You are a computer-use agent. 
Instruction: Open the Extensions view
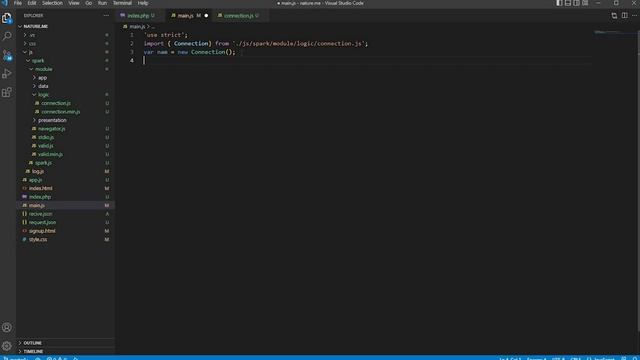point(7,92)
